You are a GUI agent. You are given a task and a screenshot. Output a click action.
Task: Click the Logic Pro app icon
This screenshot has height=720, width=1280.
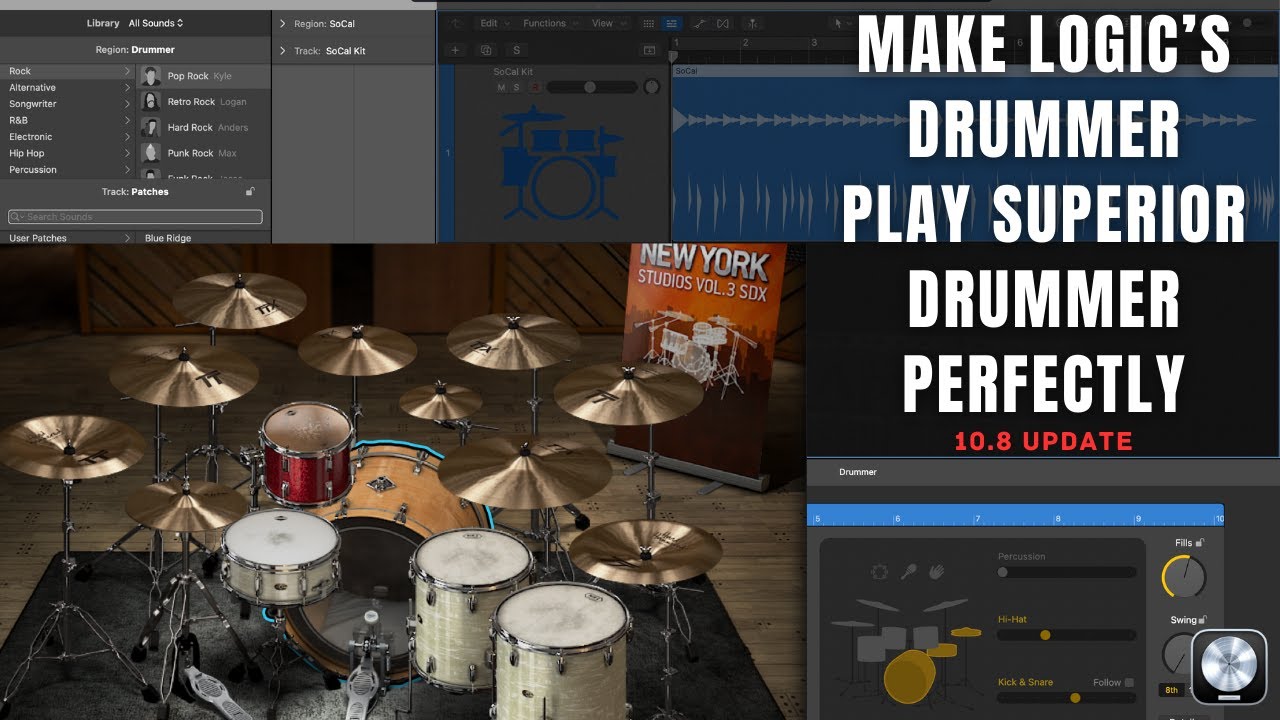[x=1229, y=667]
